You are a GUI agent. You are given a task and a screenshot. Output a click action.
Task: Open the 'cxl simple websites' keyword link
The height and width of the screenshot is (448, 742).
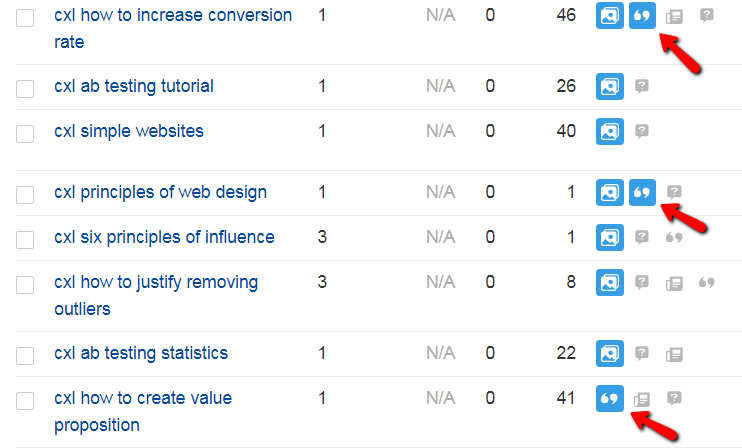pos(129,131)
